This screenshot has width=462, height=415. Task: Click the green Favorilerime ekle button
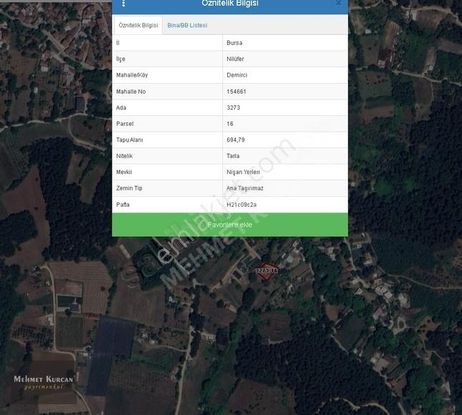230,225
